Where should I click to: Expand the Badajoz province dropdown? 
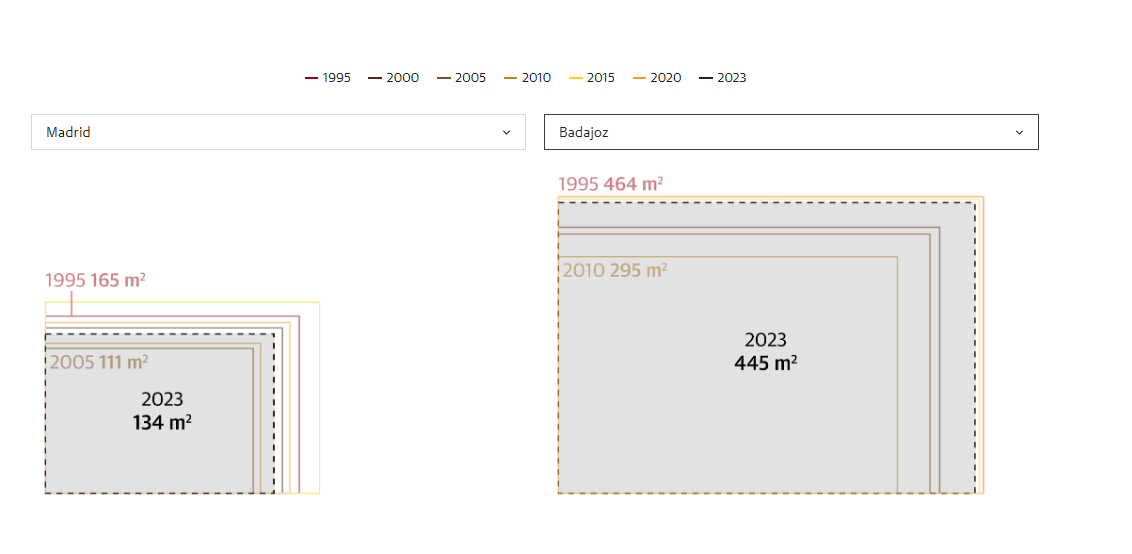click(x=790, y=132)
